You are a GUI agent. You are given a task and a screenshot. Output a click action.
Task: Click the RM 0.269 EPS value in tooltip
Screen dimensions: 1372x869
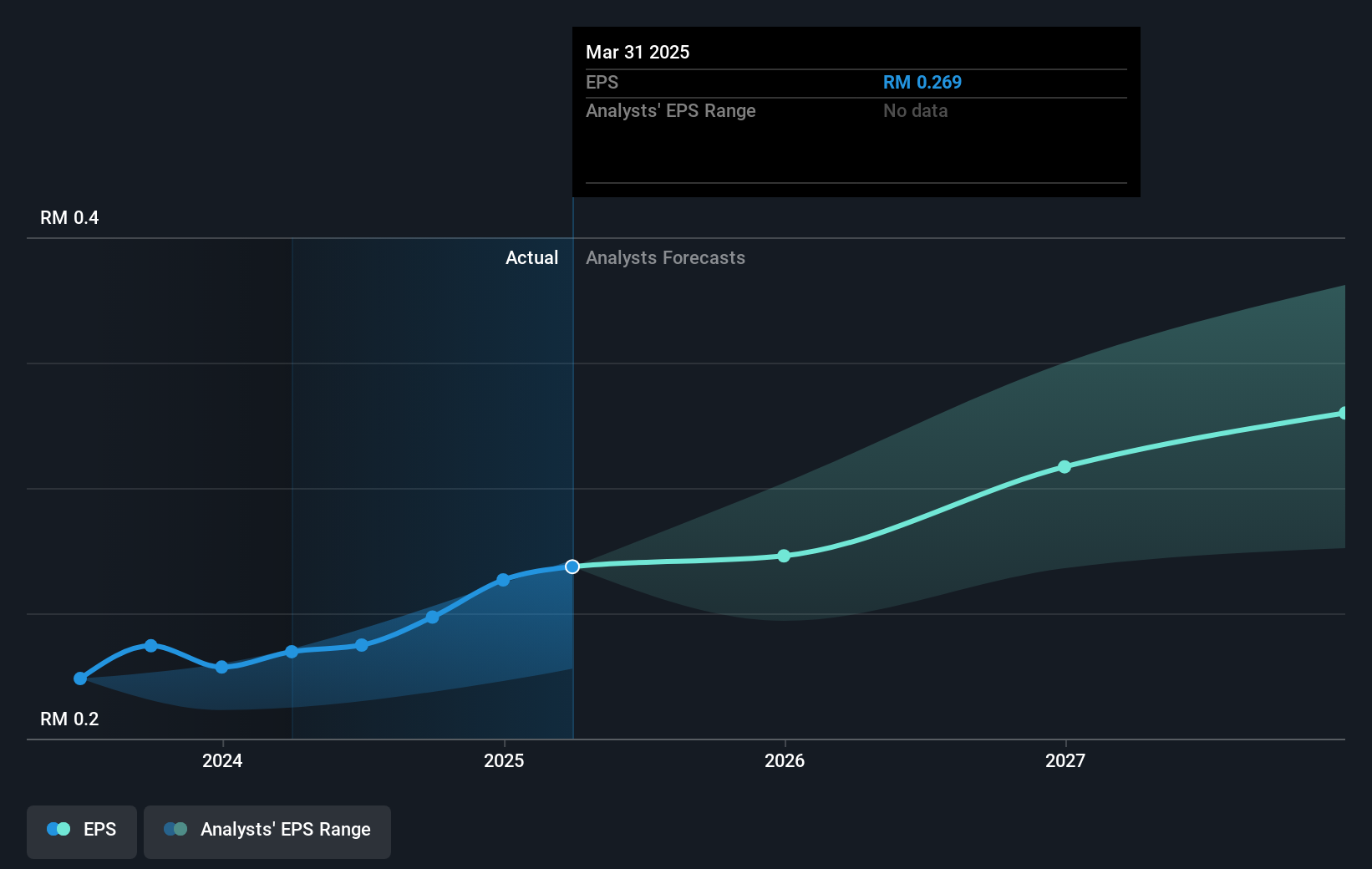(922, 82)
